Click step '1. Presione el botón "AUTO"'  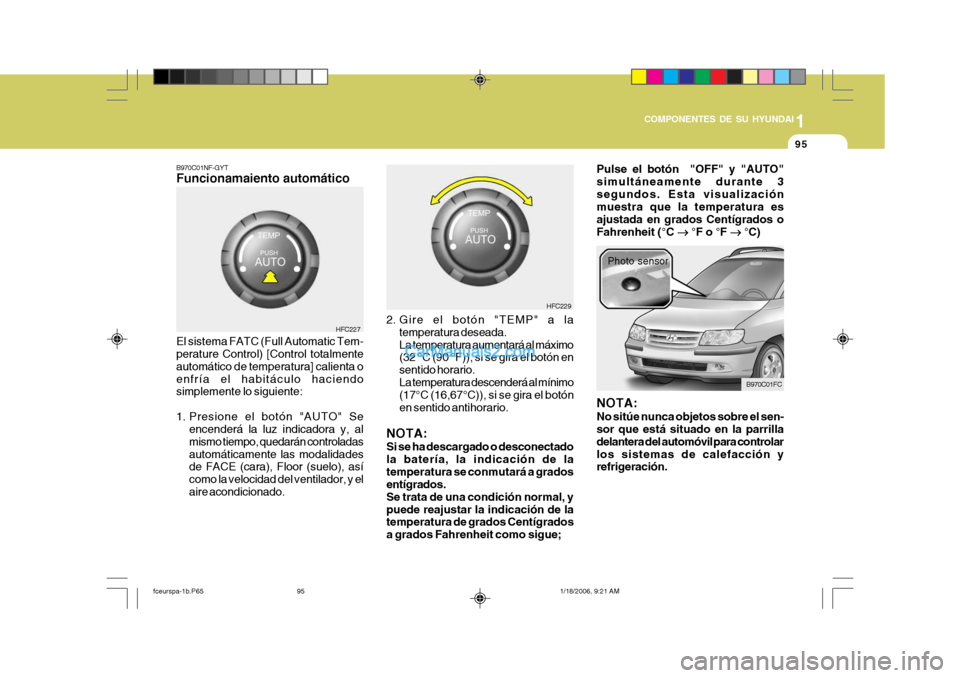tap(270, 454)
